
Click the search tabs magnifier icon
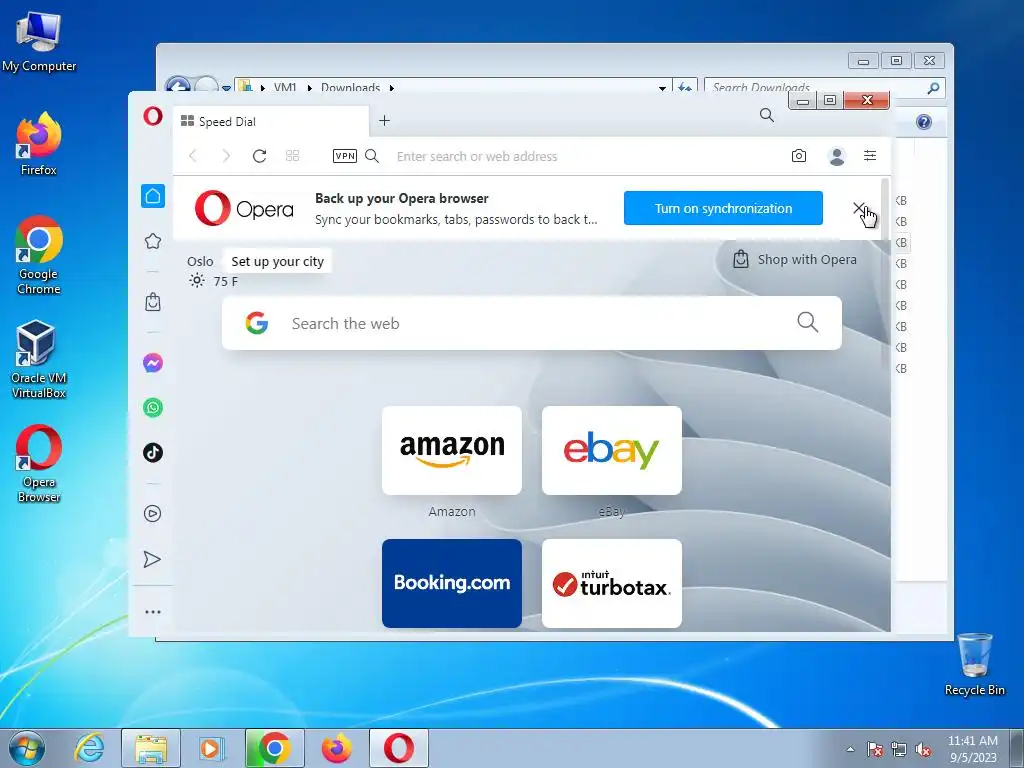point(767,116)
